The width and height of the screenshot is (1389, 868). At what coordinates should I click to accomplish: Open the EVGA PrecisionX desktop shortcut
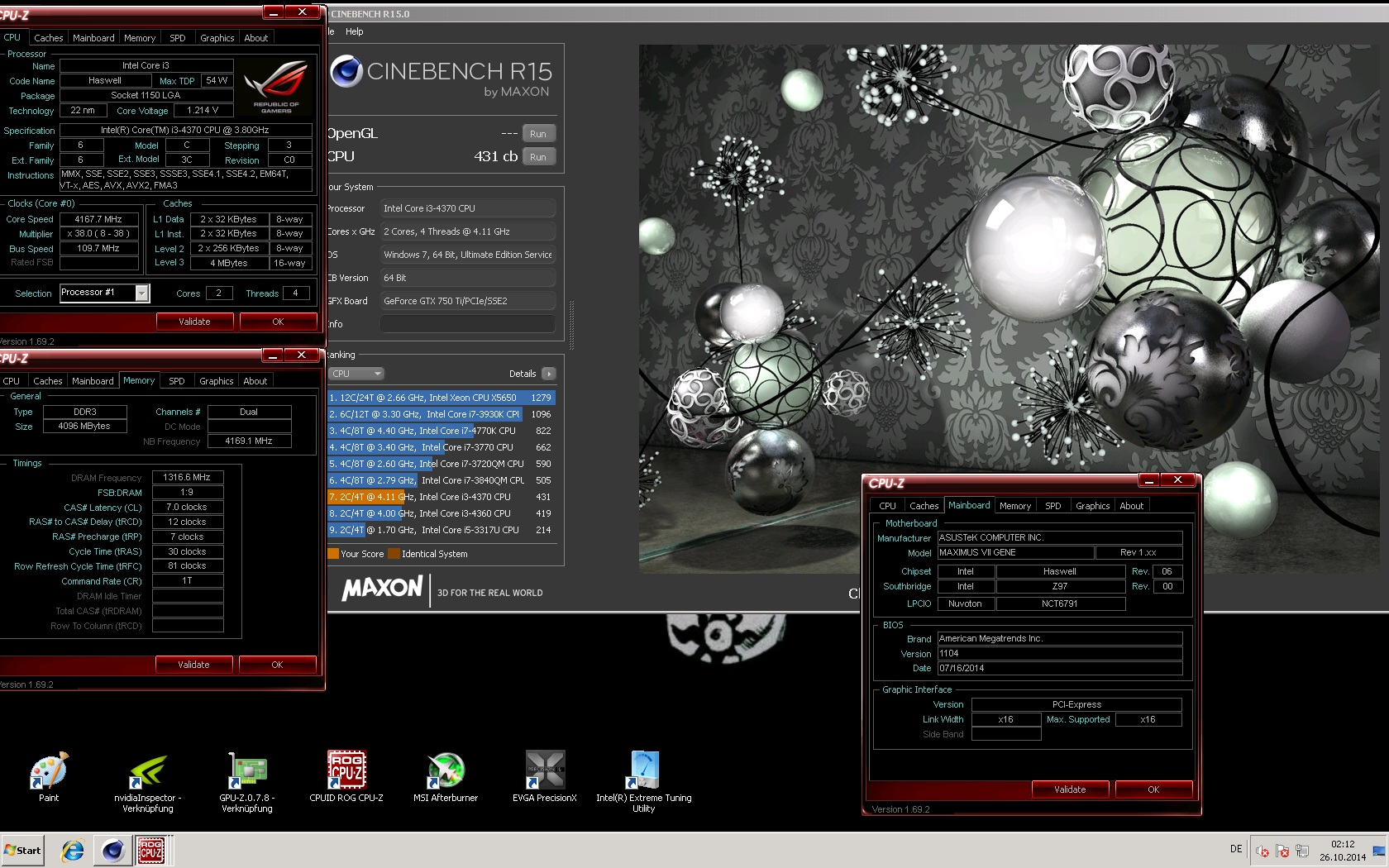tap(545, 777)
